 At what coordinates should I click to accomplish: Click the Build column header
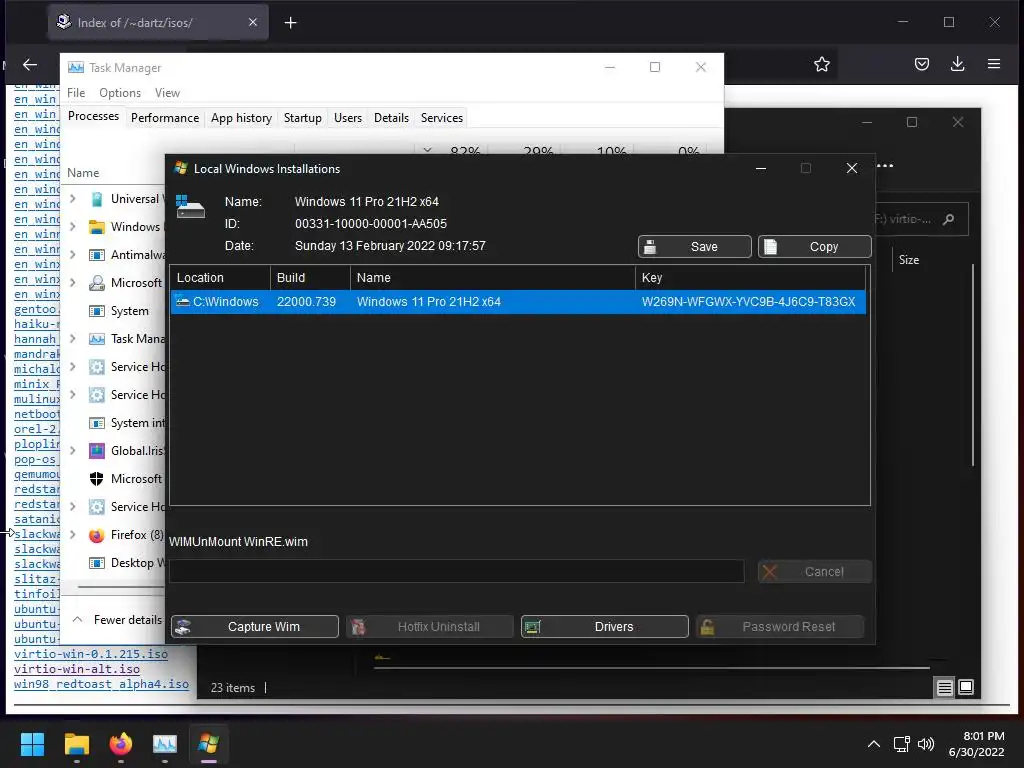coord(310,278)
